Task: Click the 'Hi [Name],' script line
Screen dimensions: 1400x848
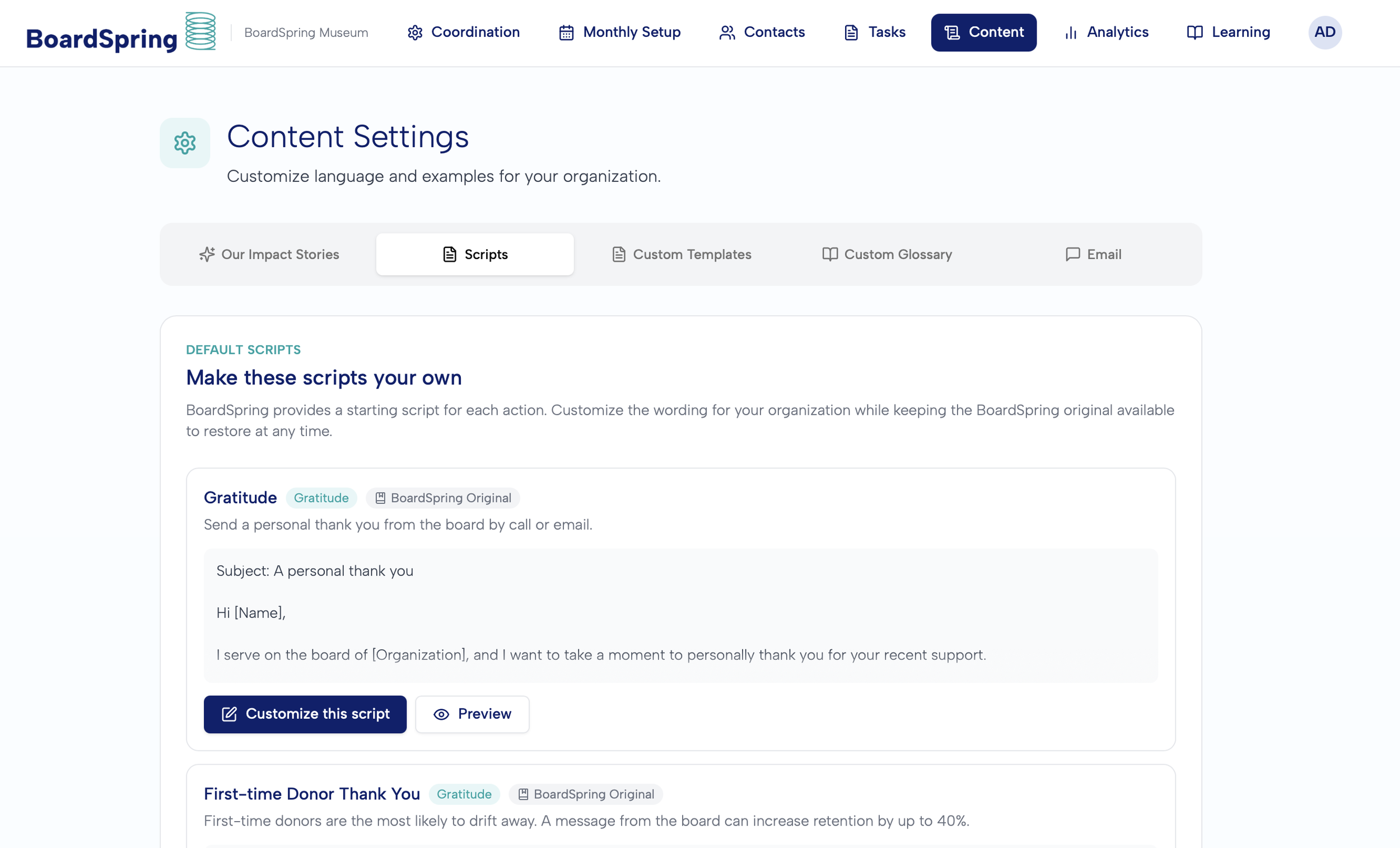Action: tap(251, 613)
